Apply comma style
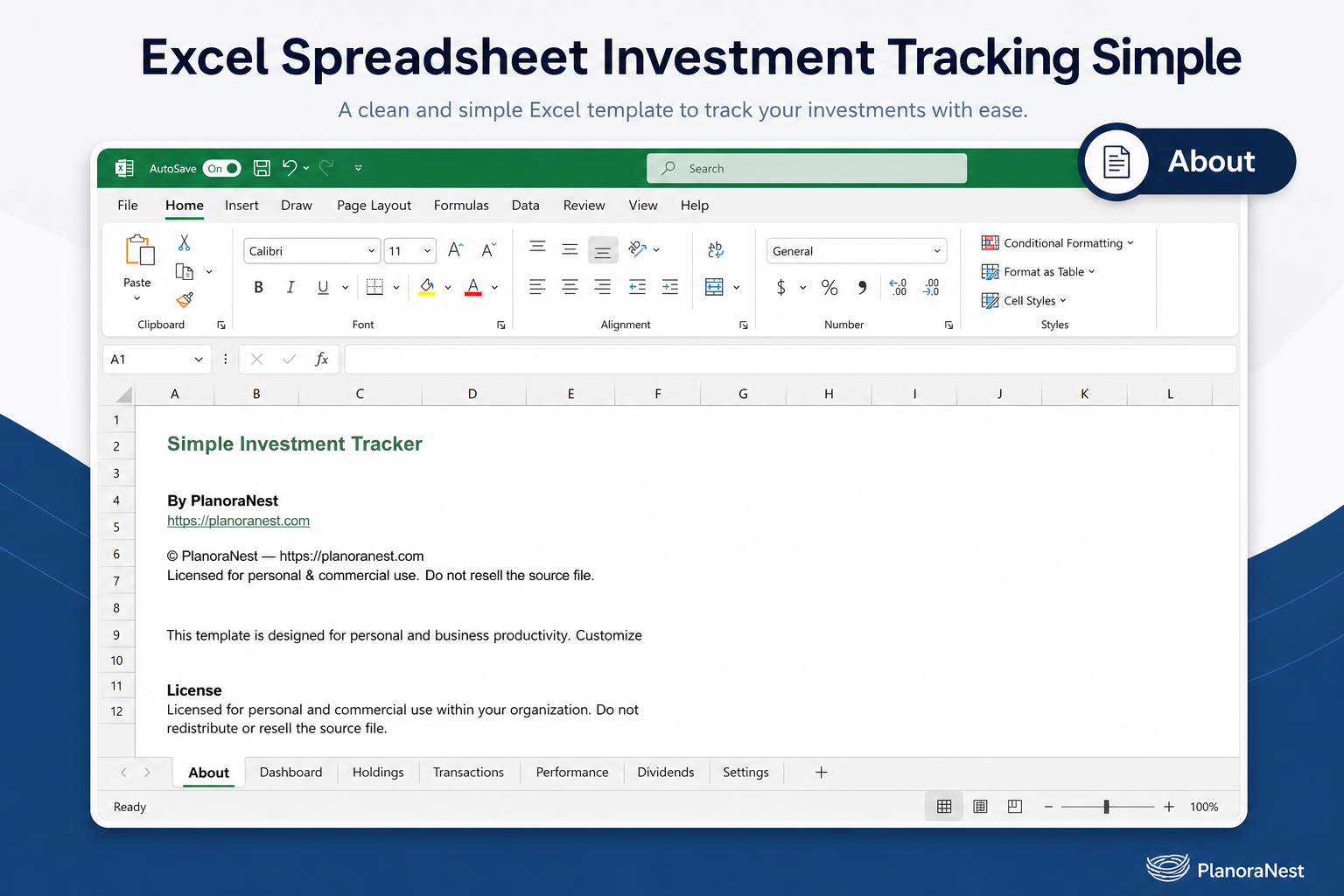Viewport: 1344px width, 896px height. pos(862,287)
